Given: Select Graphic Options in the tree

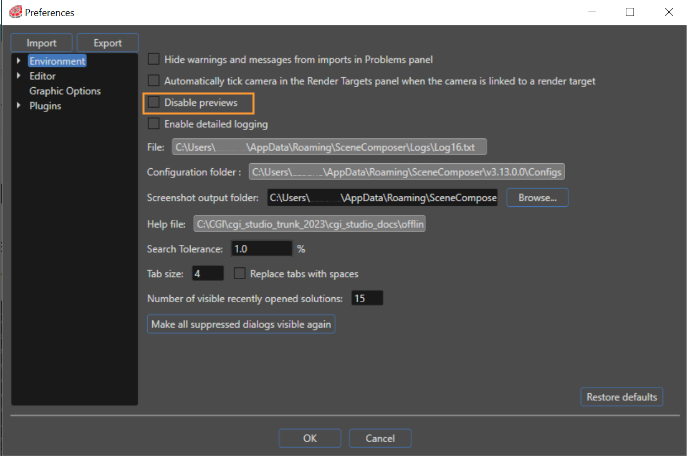Looking at the screenshot, I should (65, 91).
